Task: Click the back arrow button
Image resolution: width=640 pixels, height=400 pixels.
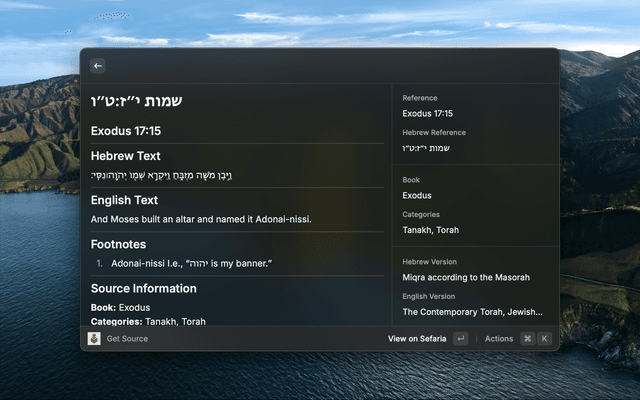Action: [x=98, y=66]
